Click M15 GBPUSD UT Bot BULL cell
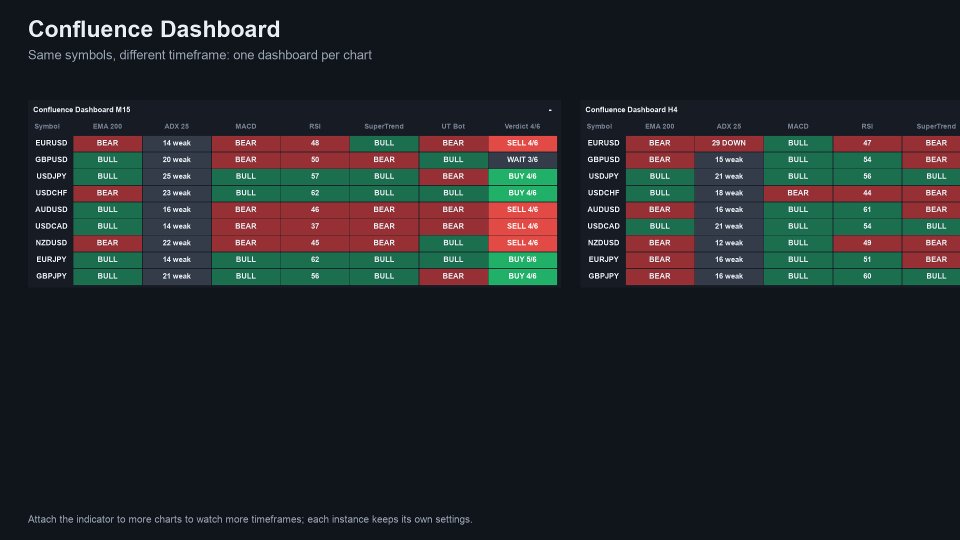The height and width of the screenshot is (540, 960). click(453, 159)
